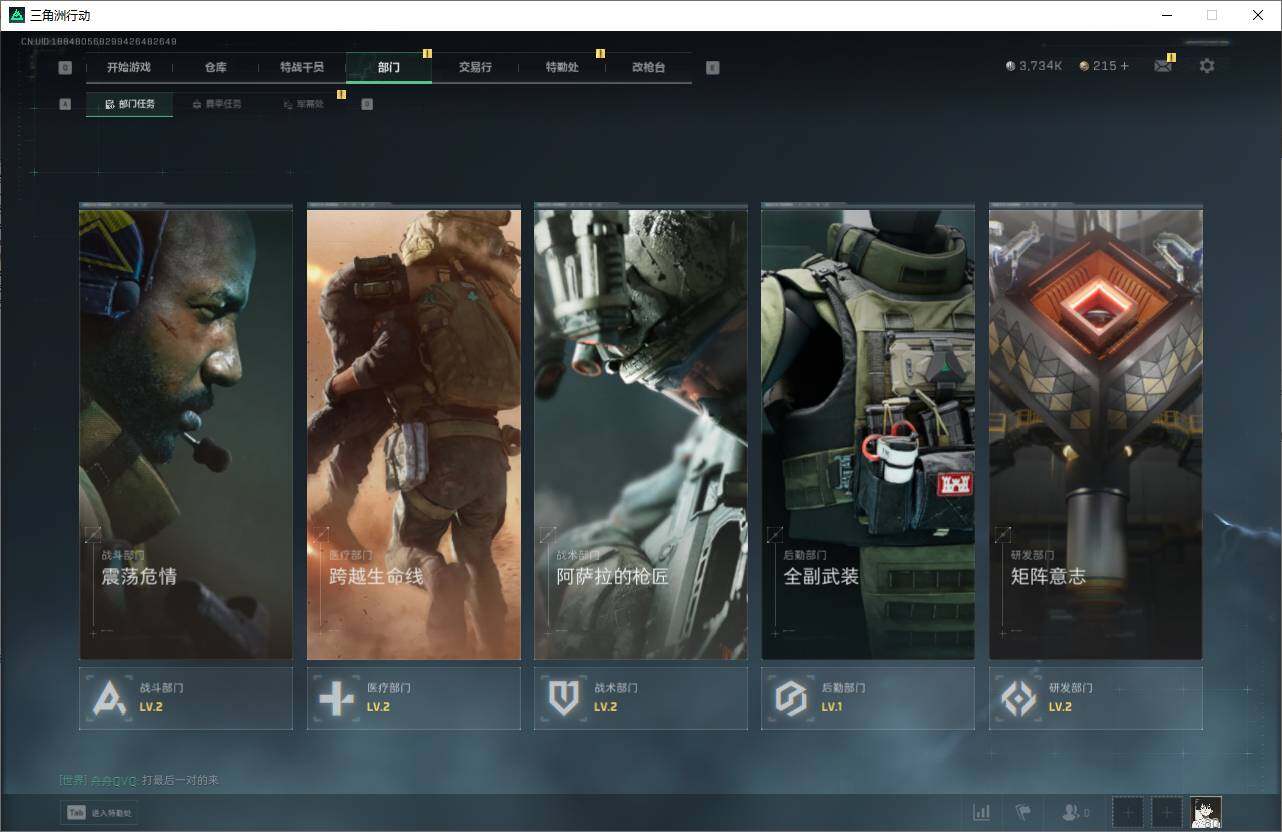Click the 医疗部门 cross icon
The width and height of the screenshot is (1282, 832).
pyautogui.click(x=336, y=698)
